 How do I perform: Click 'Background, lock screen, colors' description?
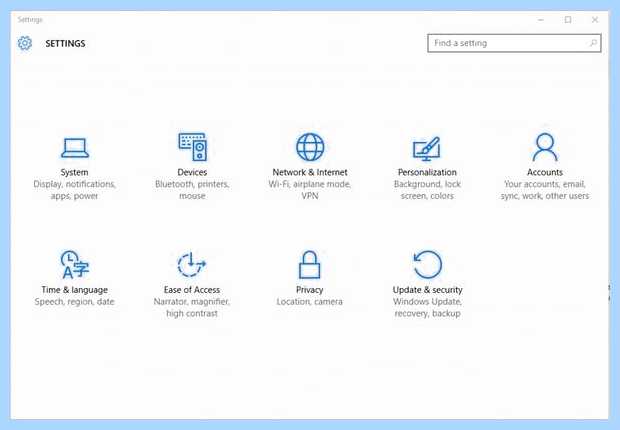(x=427, y=190)
